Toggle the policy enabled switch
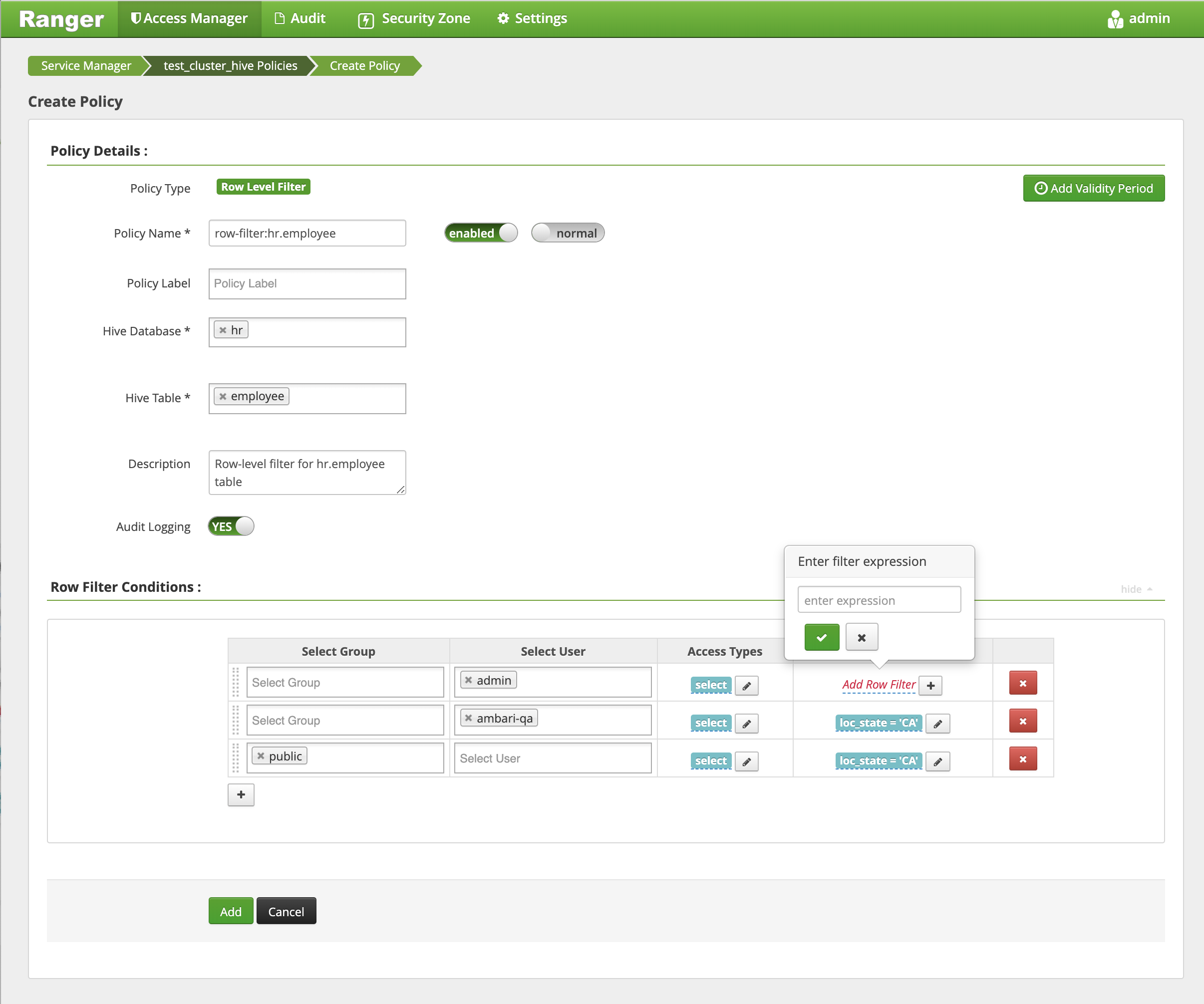Image resolution: width=1204 pixels, height=1004 pixels. [x=481, y=233]
